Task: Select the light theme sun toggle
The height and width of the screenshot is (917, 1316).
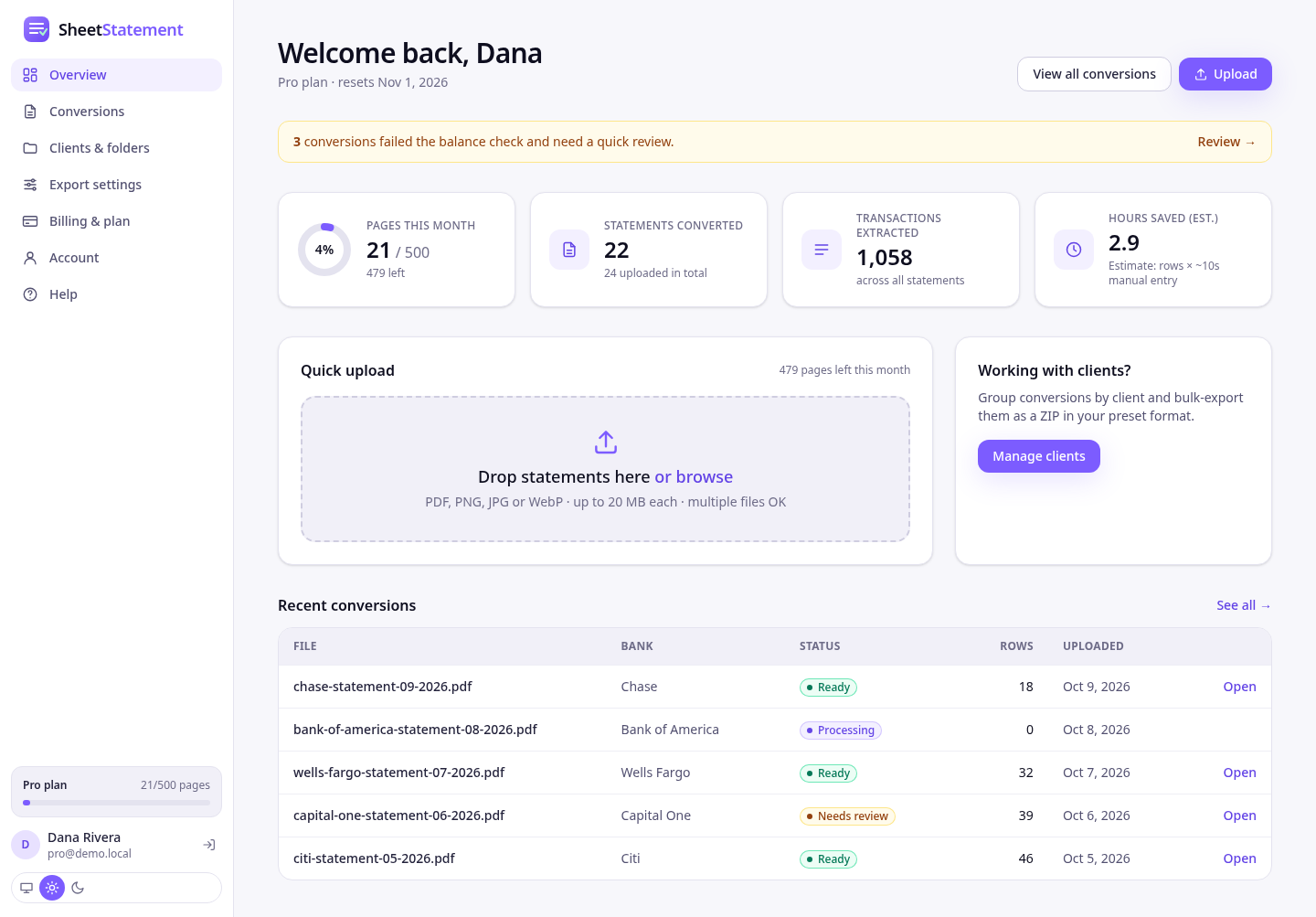Action: coord(52,888)
